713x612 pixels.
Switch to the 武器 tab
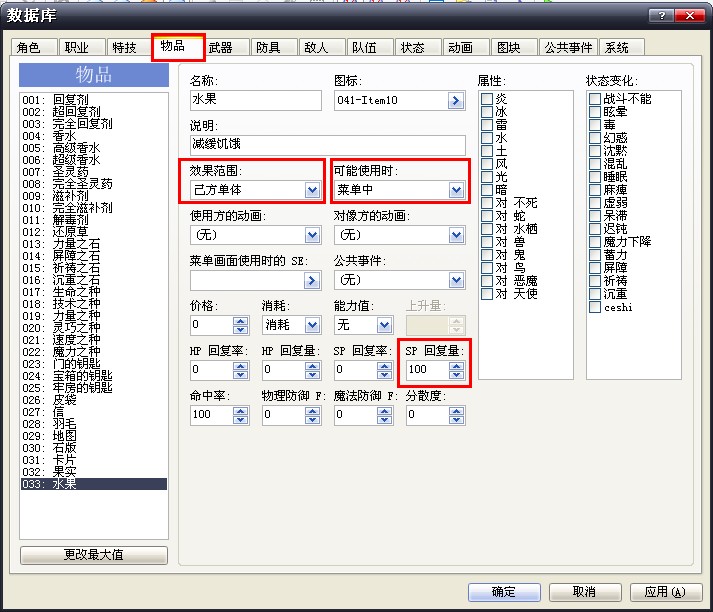pyautogui.click(x=226, y=47)
